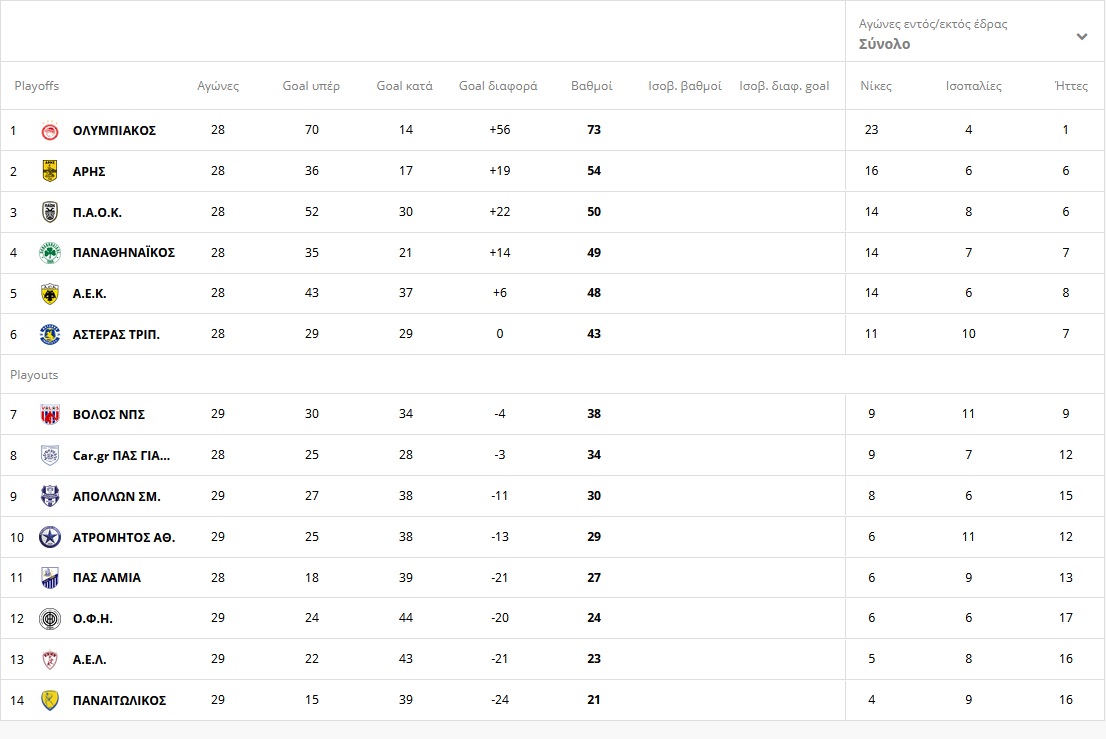Image resolution: width=1106 pixels, height=739 pixels.
Task: Click the Αγώνες column header
Action: (218, 86)
